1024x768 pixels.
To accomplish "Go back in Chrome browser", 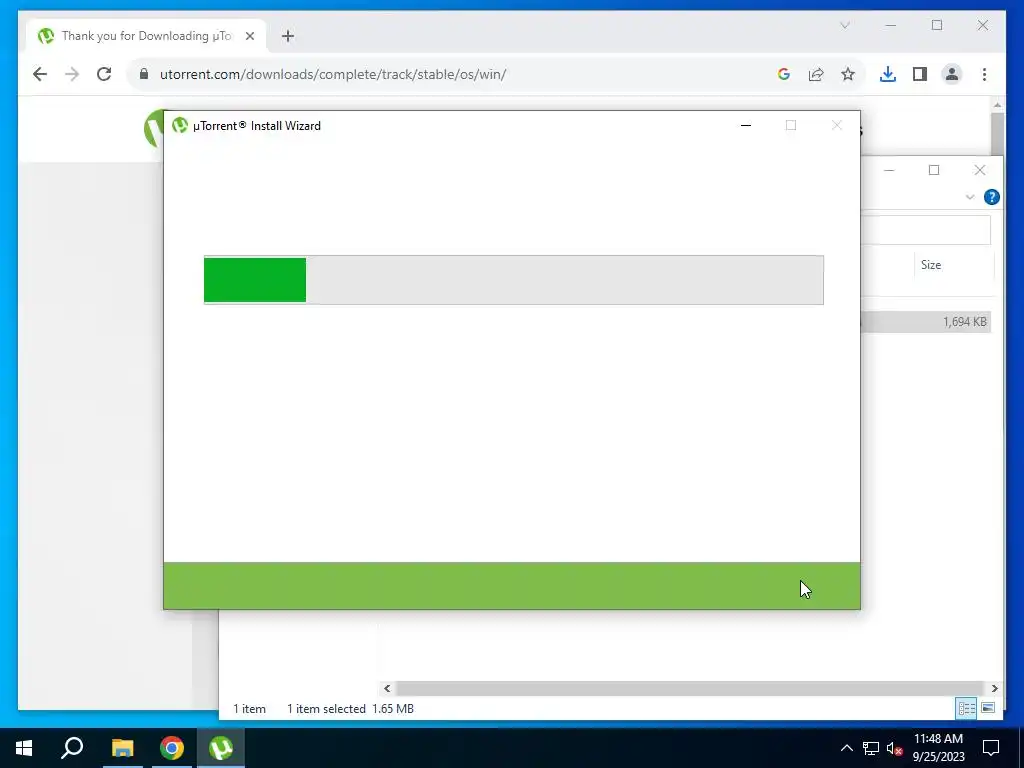I will coord(40,74).
